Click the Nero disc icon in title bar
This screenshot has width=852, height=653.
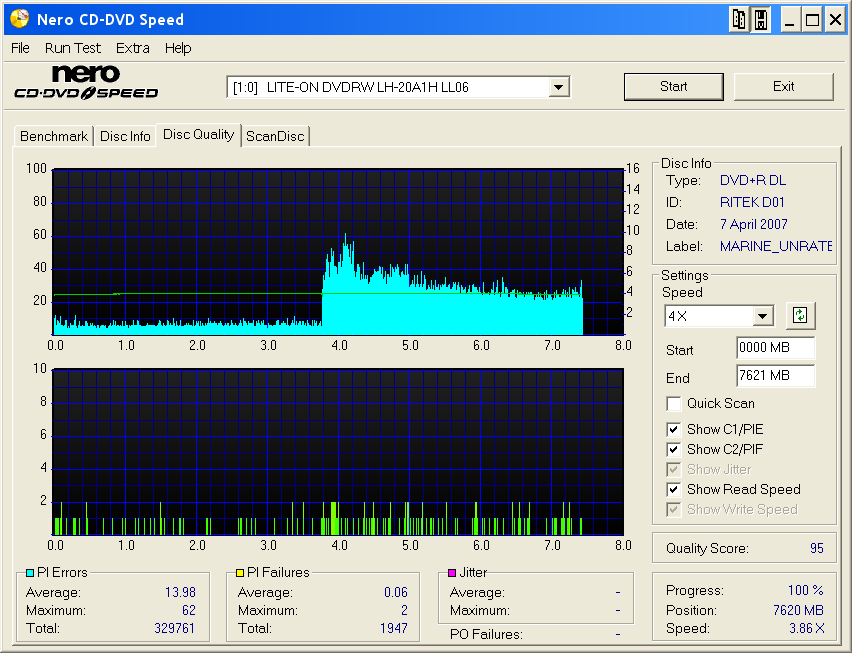(20, 19)
